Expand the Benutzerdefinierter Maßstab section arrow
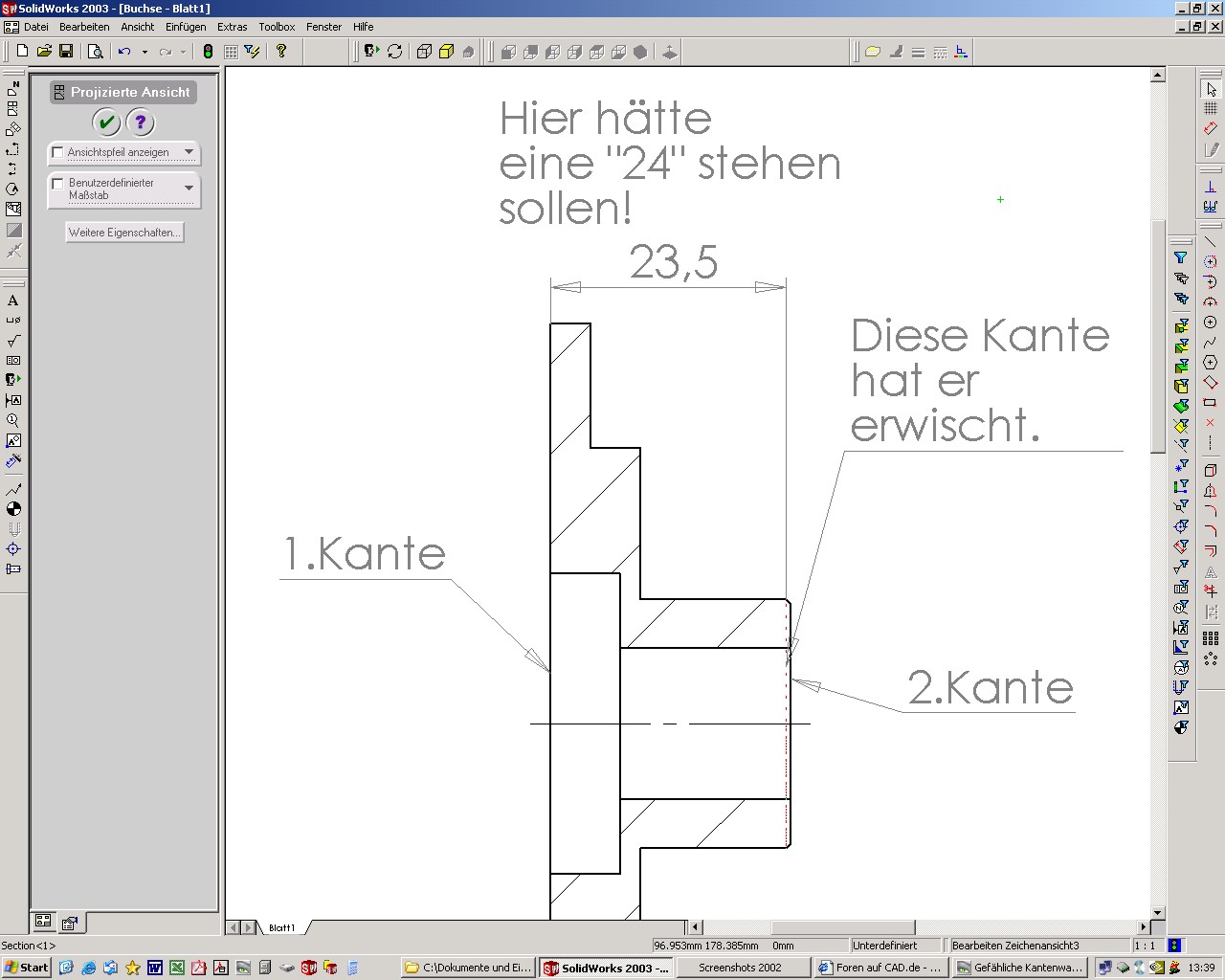The image size is (1225, 980). tap(189, 188)
